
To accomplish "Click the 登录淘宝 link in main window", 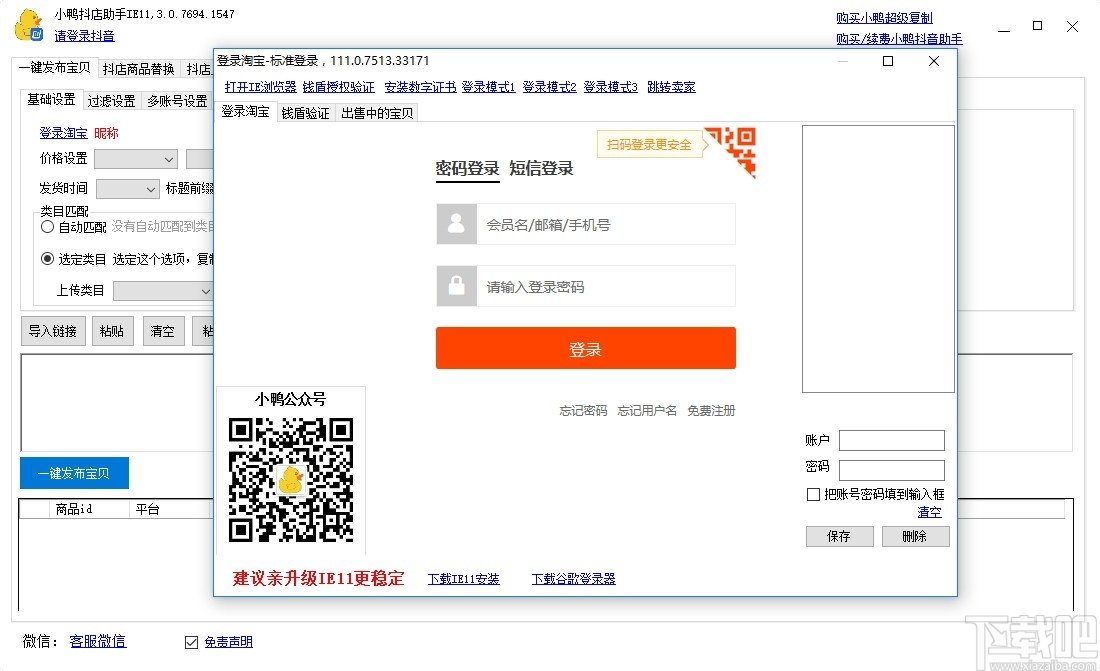I will coord(63,133).
